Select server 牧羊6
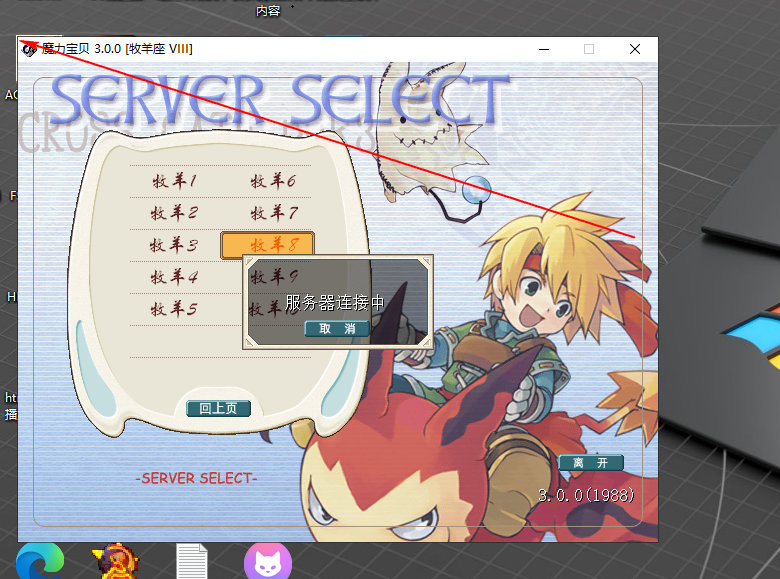 (273, 181)
